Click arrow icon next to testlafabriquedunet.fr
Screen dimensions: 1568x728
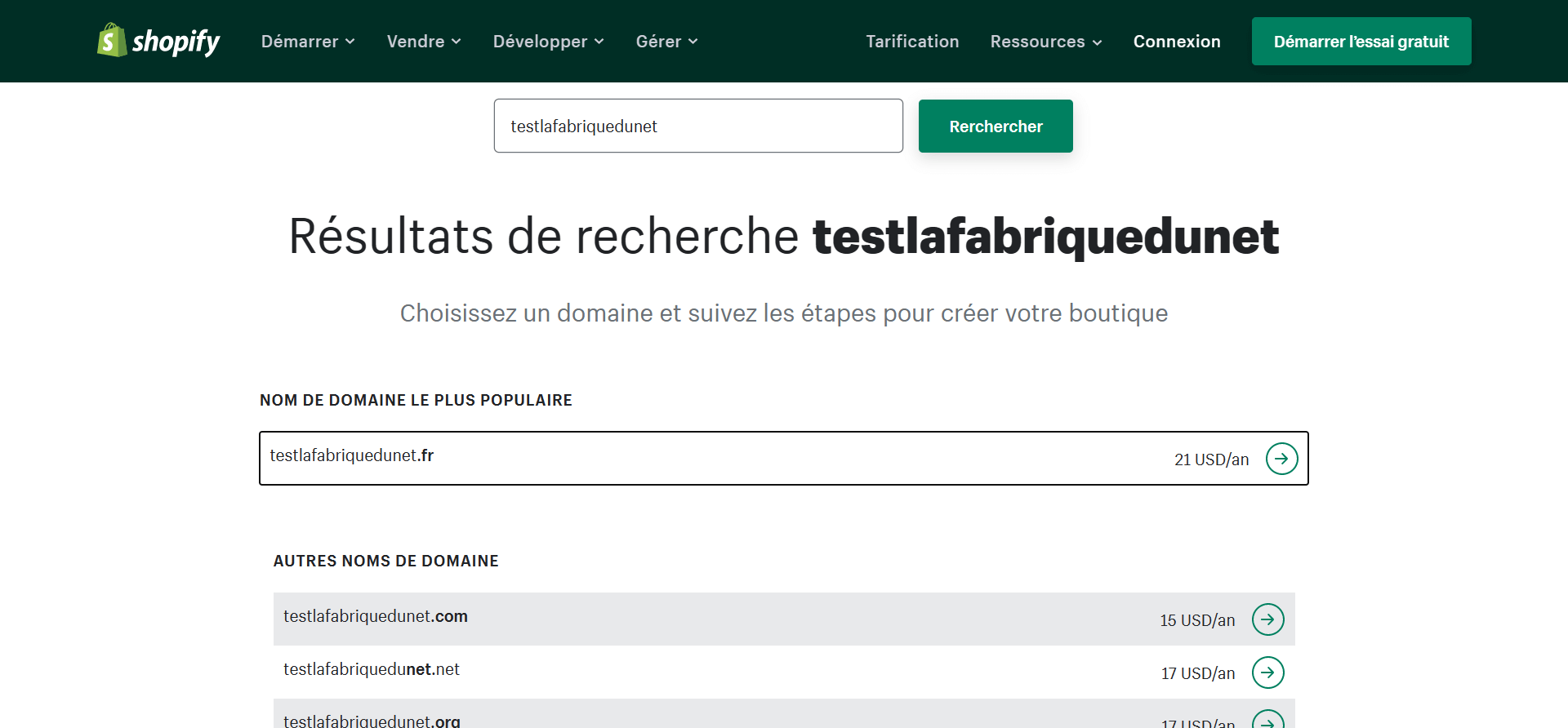pyautogui.click(x=1281, y=459)
